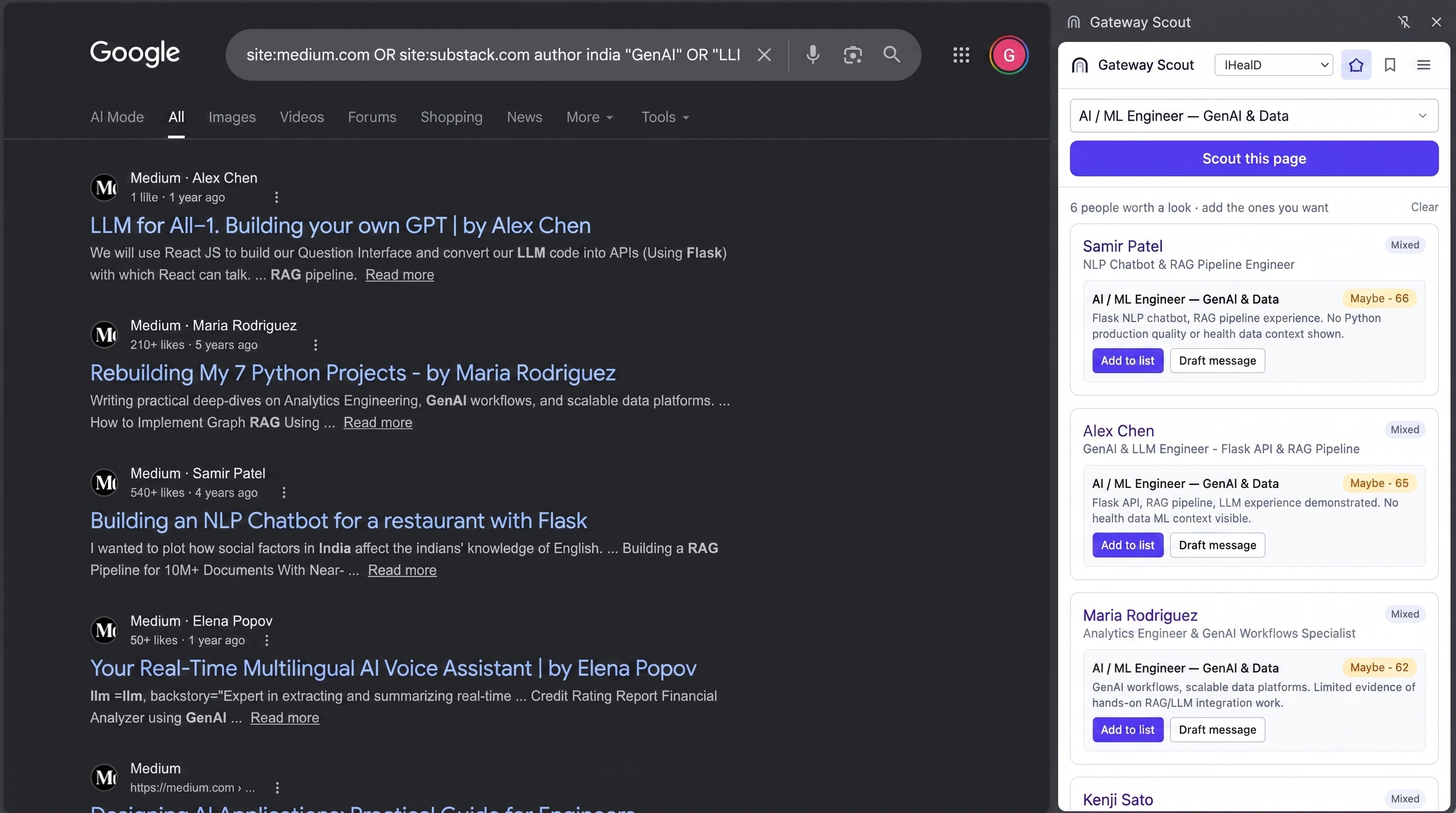Click the Mixed tag on Samir Patel's card
1456x813 pixels.
[1405, 245]
